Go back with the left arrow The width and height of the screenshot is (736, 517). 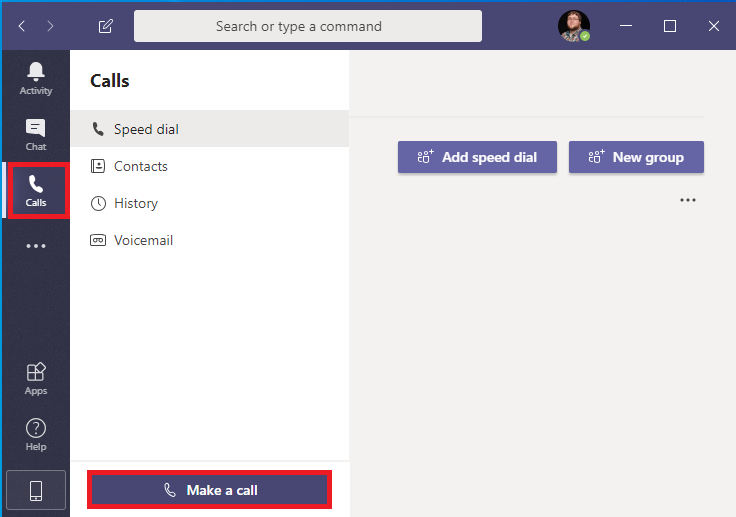pos(22,26)
